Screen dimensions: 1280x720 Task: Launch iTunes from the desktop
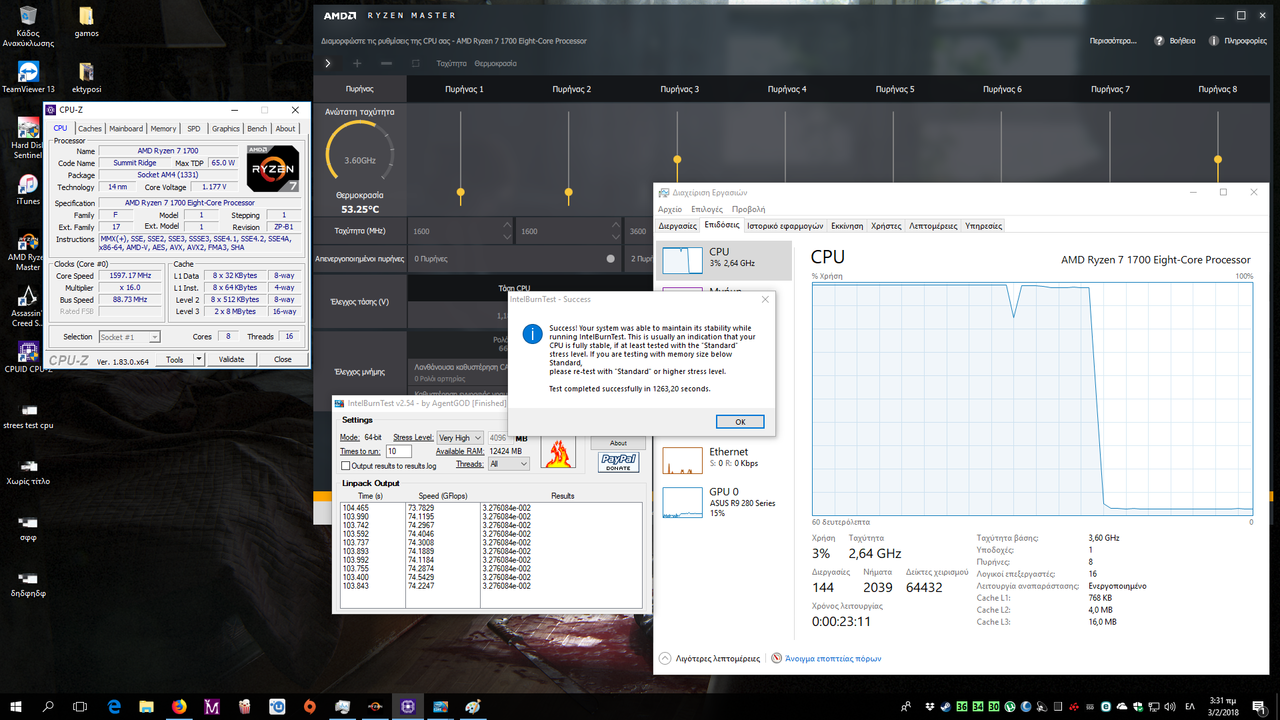tap(28, 190)
